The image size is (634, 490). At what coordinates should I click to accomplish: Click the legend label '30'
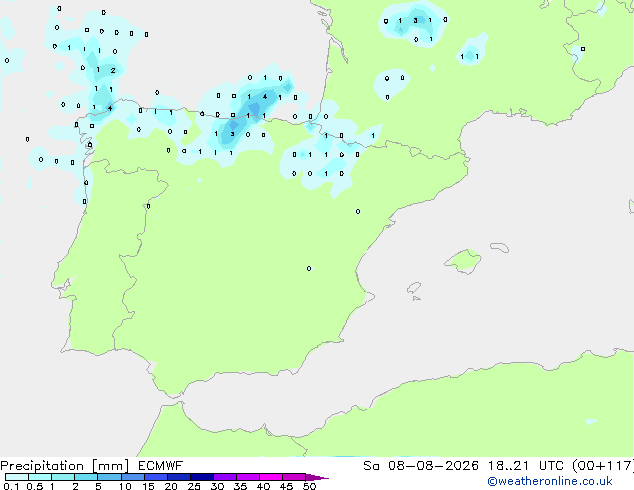coord(217,486)
